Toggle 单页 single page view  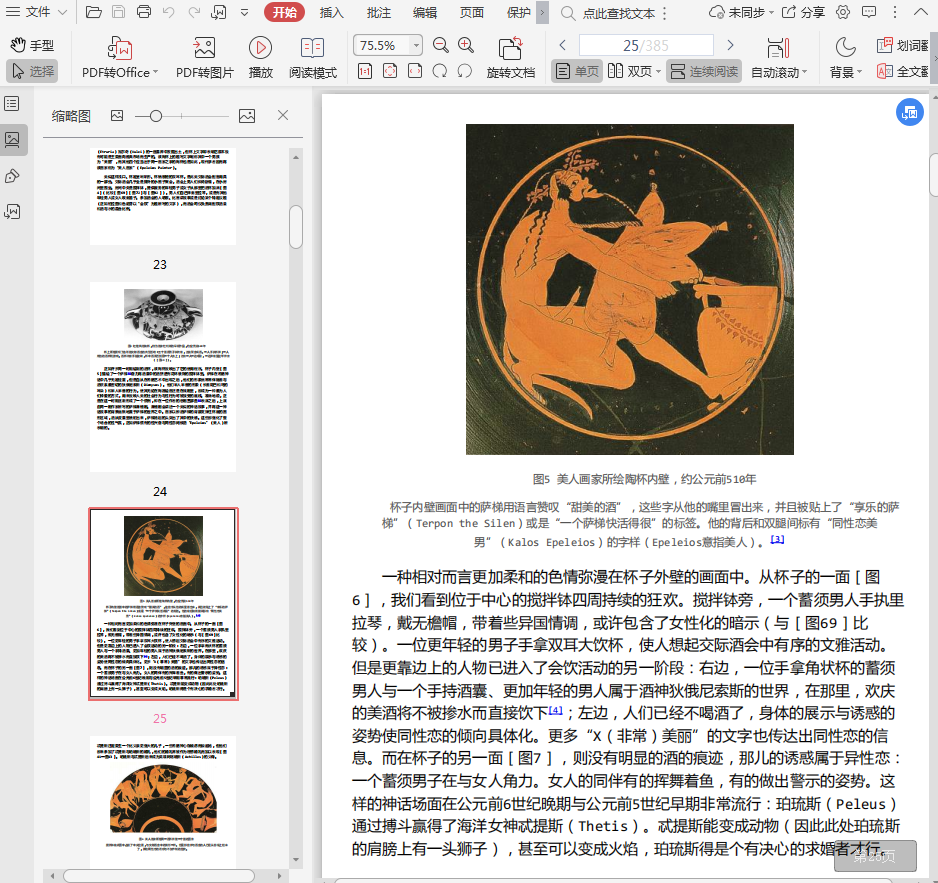tap(577, 71)
